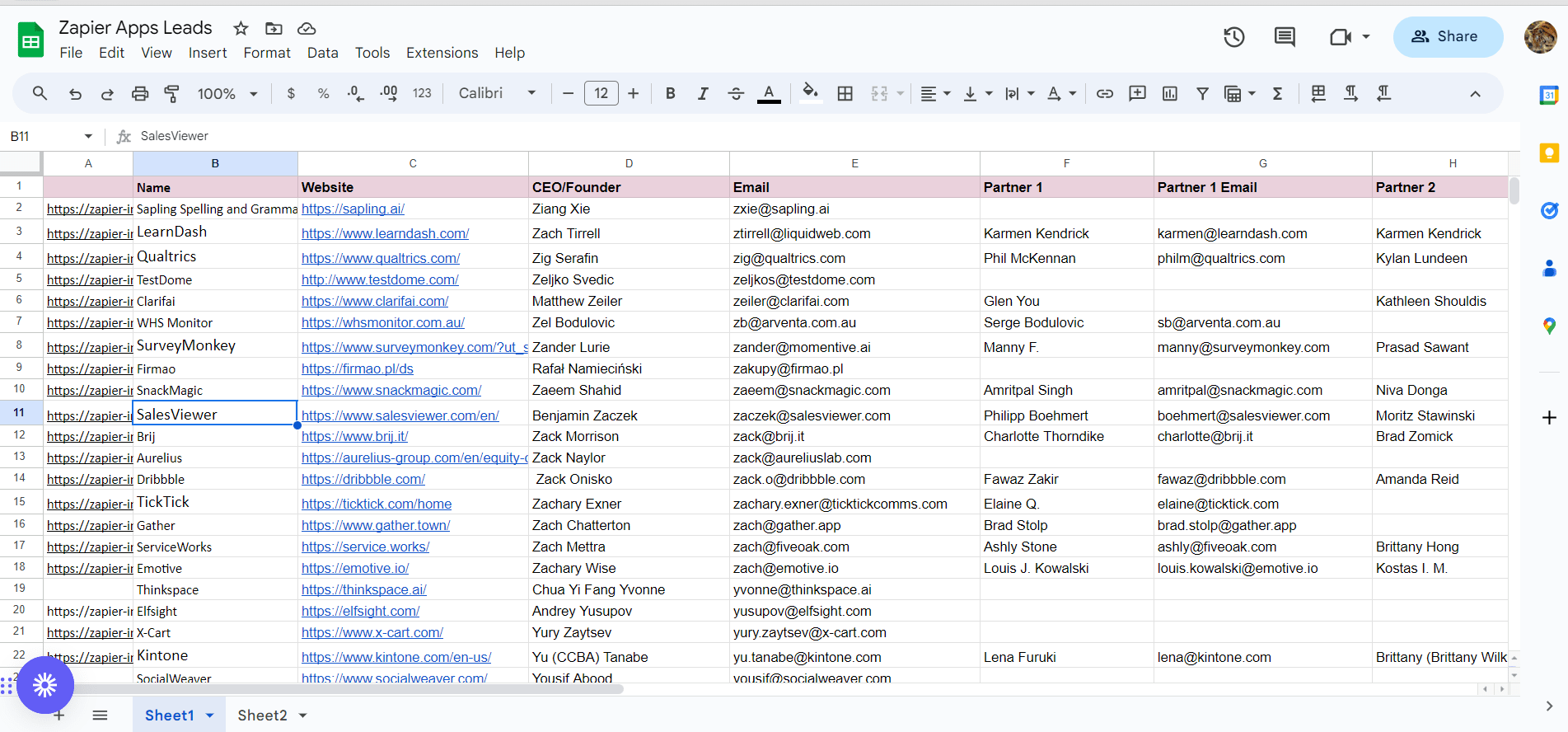This screenshot has width=1568, height=732.
Task: Decrease decimal places
Action: pyautogui.click(x=355, y=93)
